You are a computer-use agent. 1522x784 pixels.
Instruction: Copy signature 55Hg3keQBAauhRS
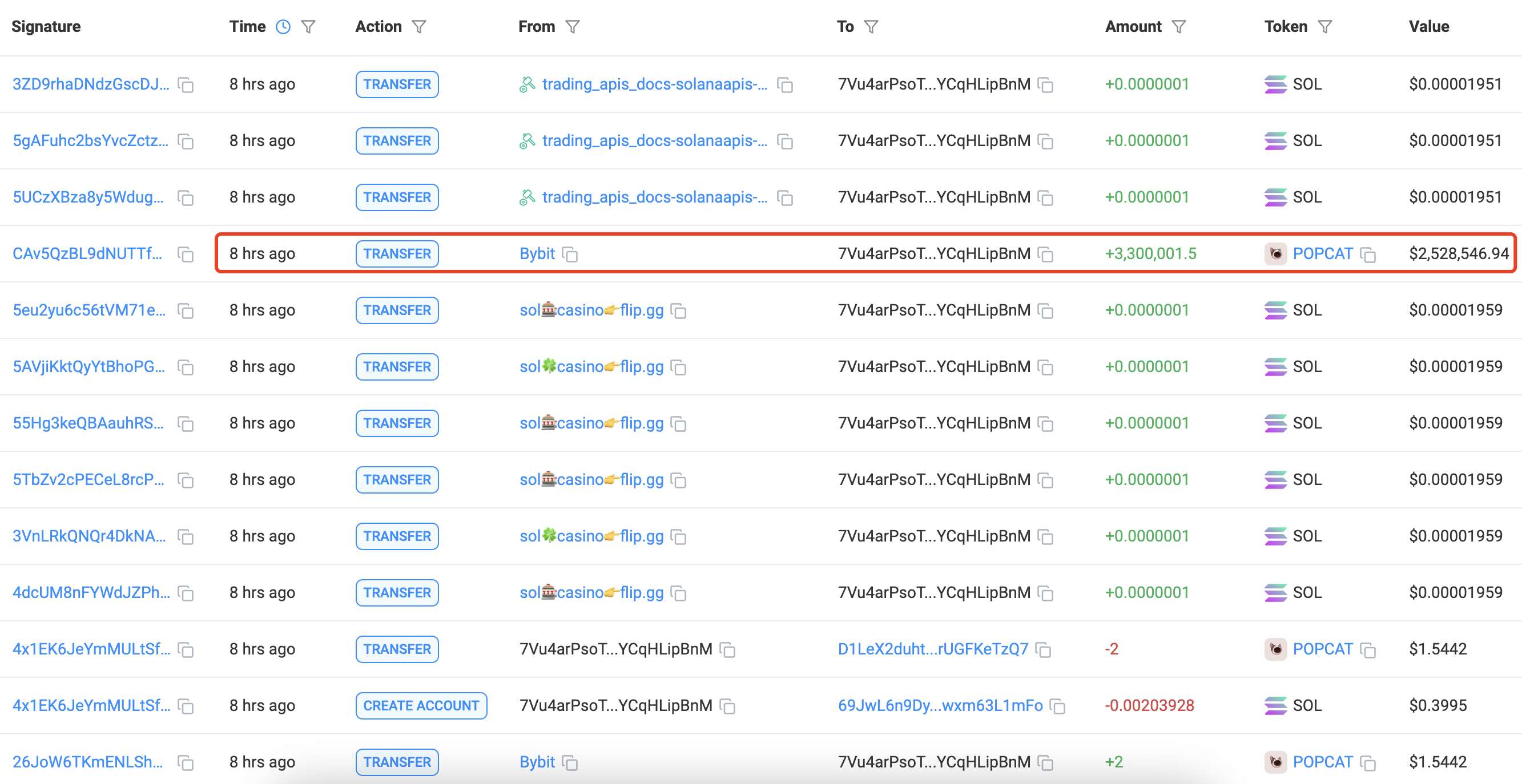(186, 424)
